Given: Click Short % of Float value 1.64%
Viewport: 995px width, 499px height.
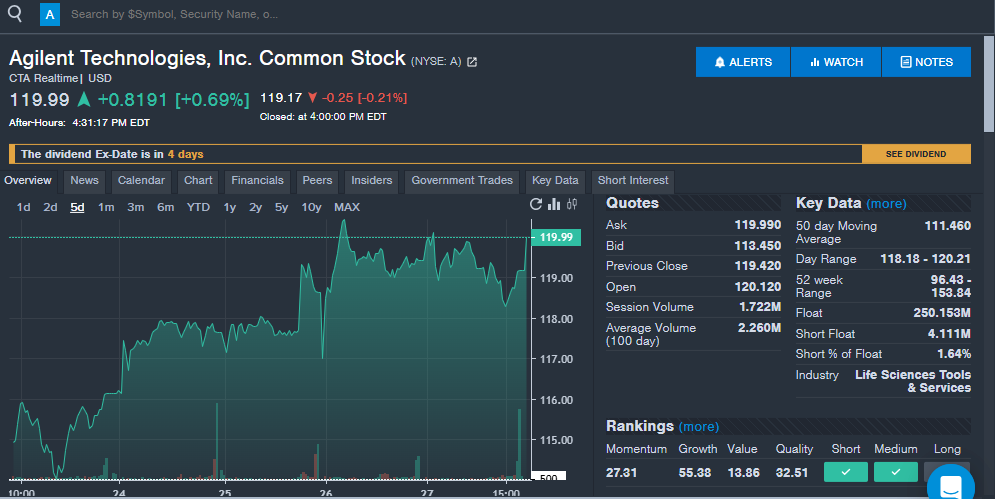Looking at the screenshot, I should coord(954,354).
